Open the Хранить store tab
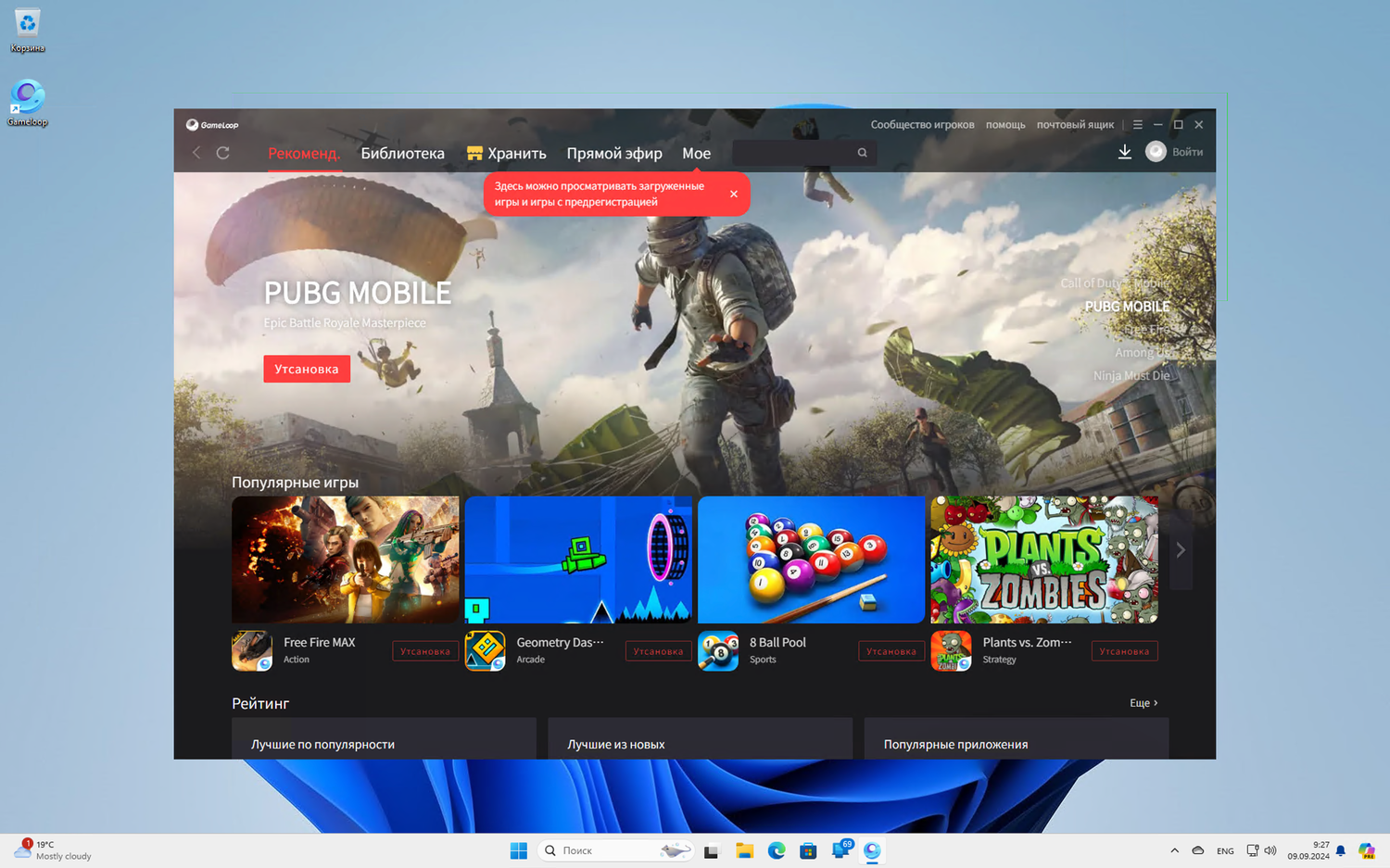This screenshot has width=1390, height=868. click(507, 154)
